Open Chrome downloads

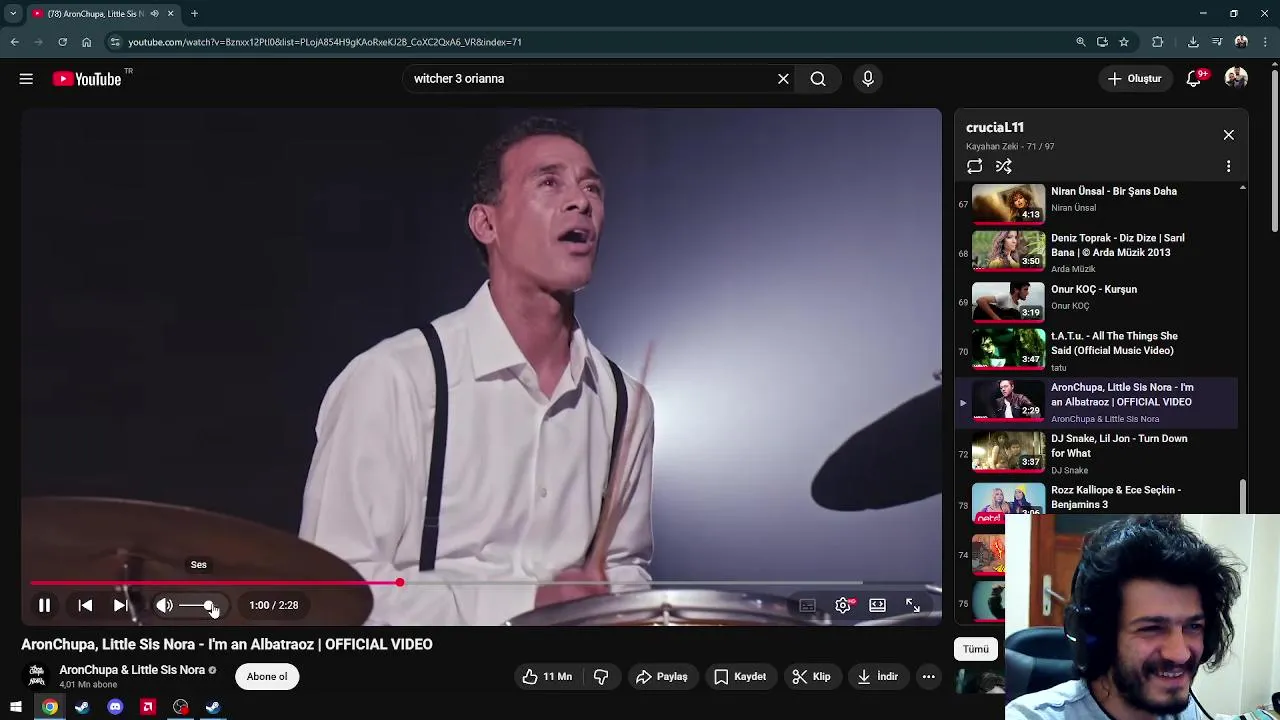pyautogui.click(x=1193, y=42)
